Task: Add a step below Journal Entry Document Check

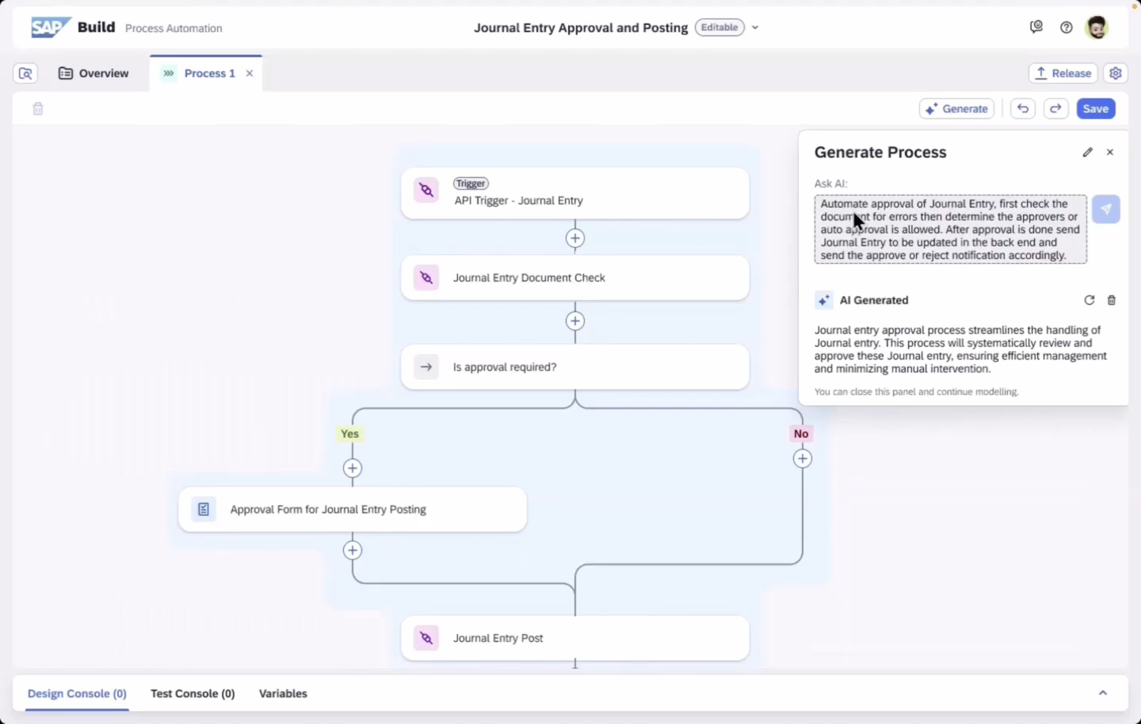Action: (x=575, y=321)
